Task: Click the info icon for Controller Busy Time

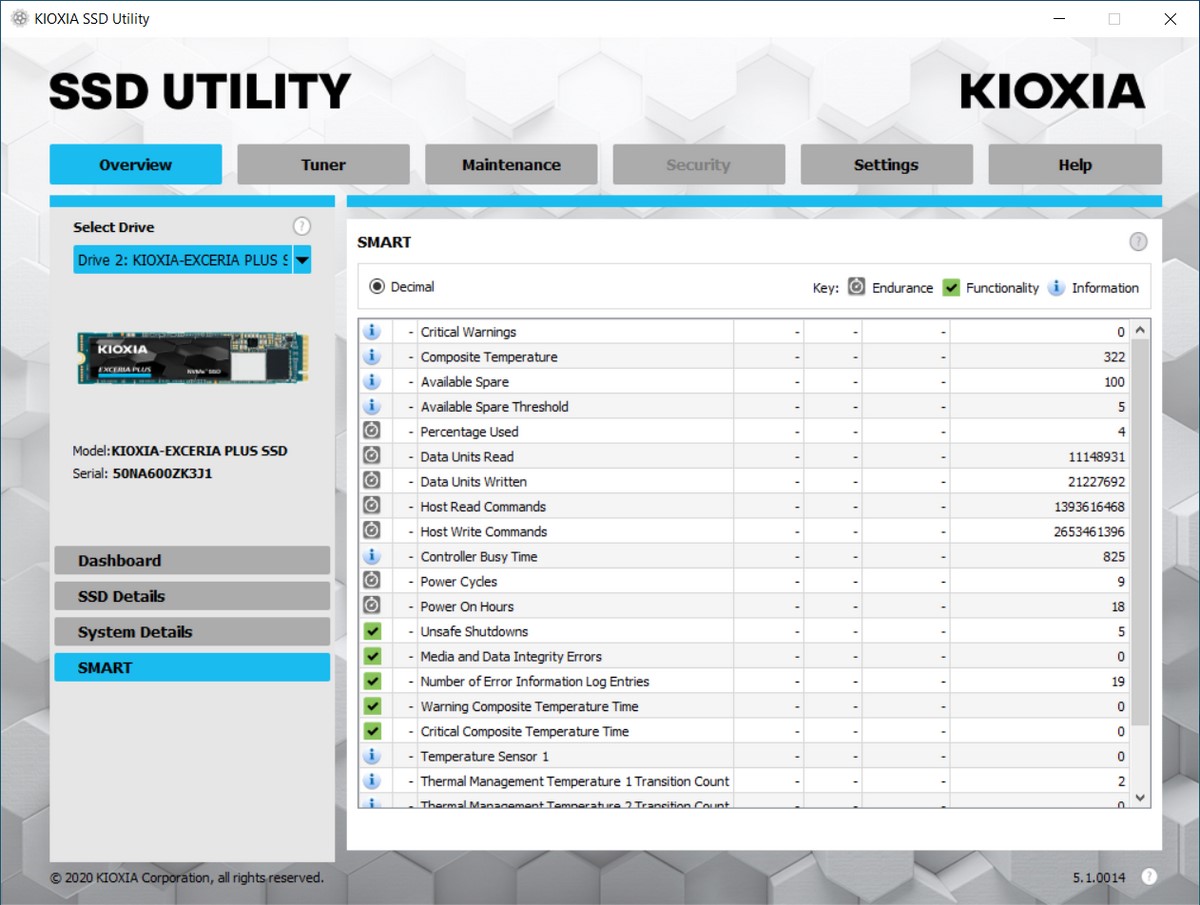Action: click(372, 556)
